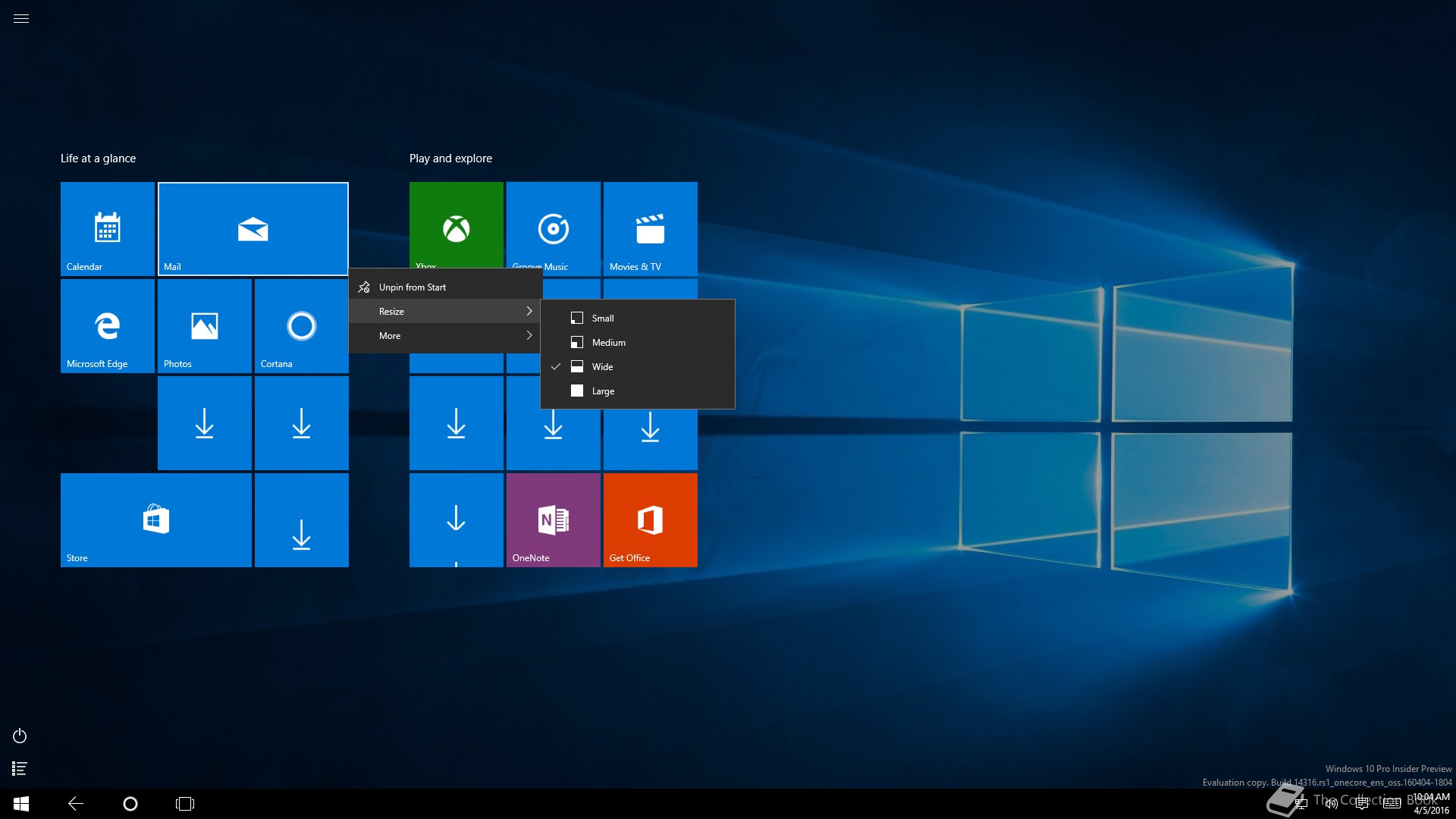This screenshot has height=819, width=1456.
Task: Click the taskbar Back arrow
Action: pyautogui.click(x=76, y=804)
